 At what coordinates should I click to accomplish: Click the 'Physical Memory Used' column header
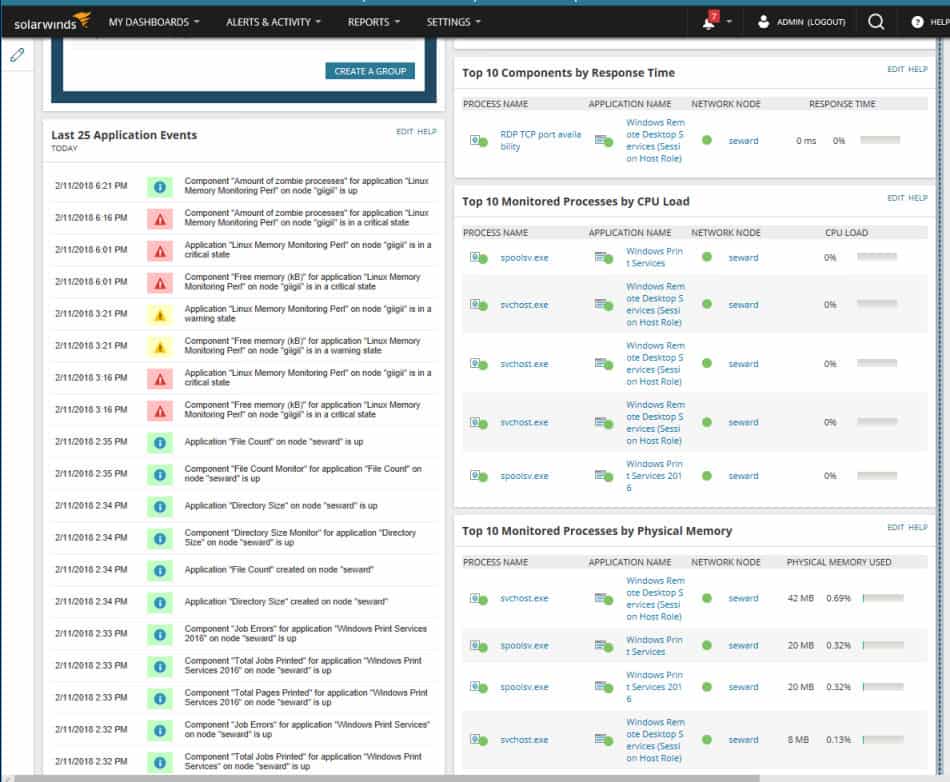click(839, 562)
